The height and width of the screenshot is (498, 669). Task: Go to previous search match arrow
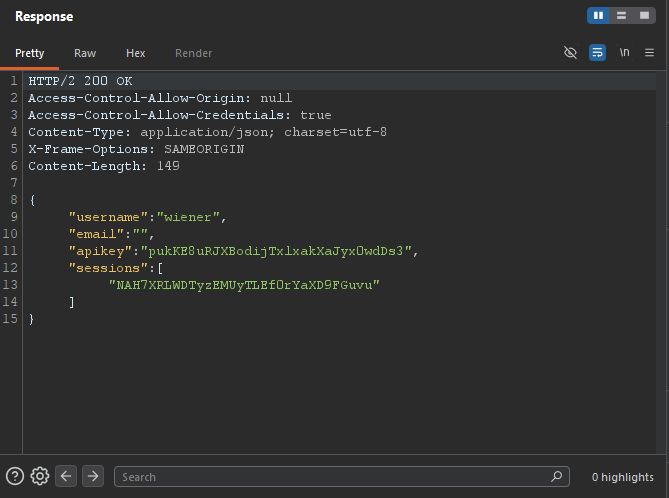tap(66, 476)
